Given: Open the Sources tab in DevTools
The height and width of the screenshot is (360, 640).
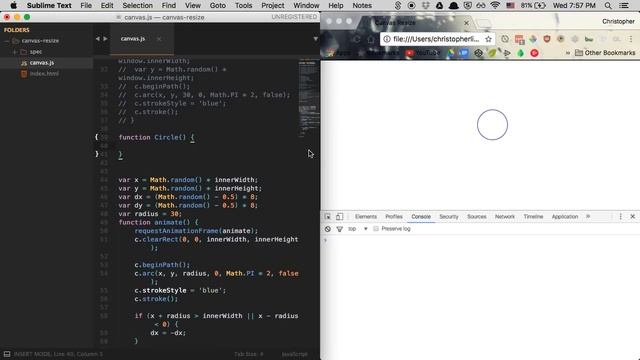Looking at the screenshot, I should click(x=477, y=217).
